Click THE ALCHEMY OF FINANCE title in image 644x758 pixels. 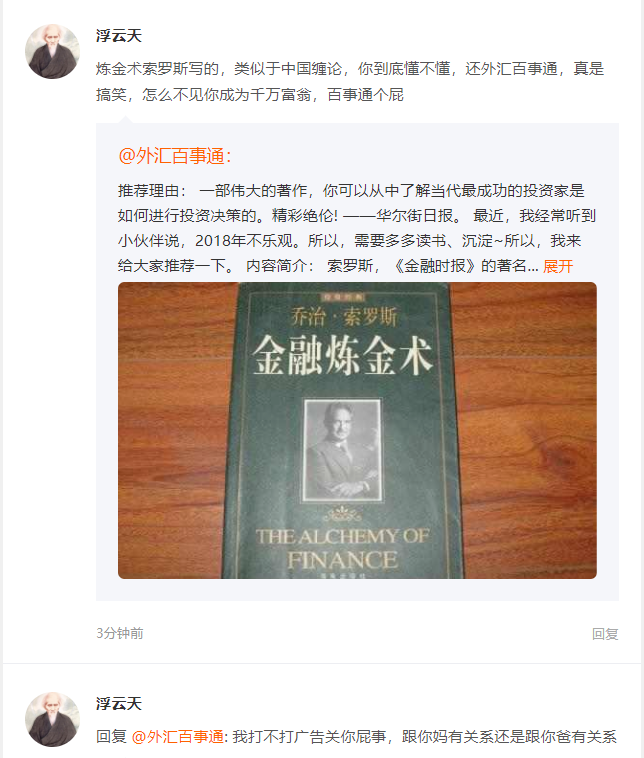click(342, 548)
